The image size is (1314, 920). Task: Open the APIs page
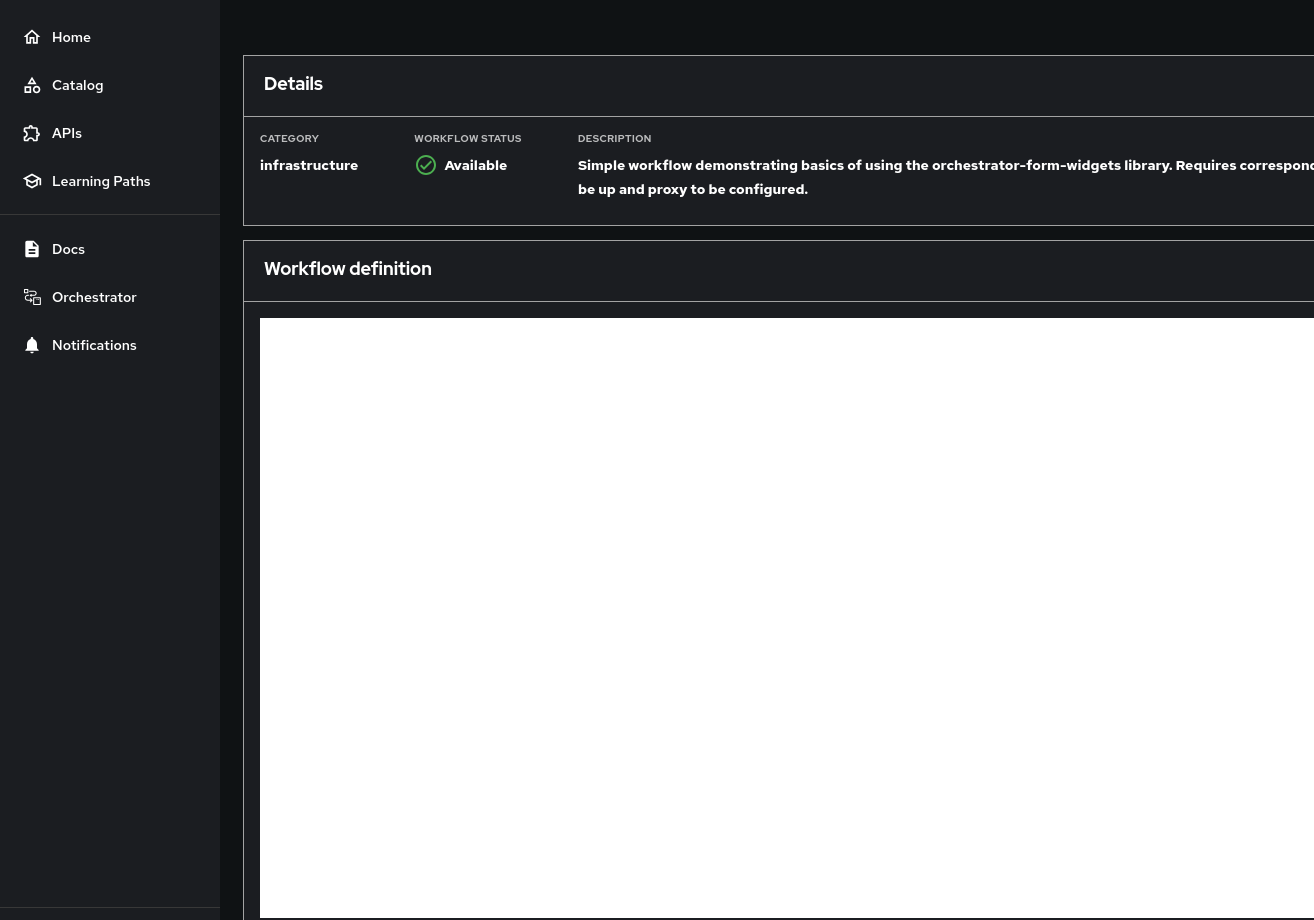pyautogui.click(x=110, y=133)
